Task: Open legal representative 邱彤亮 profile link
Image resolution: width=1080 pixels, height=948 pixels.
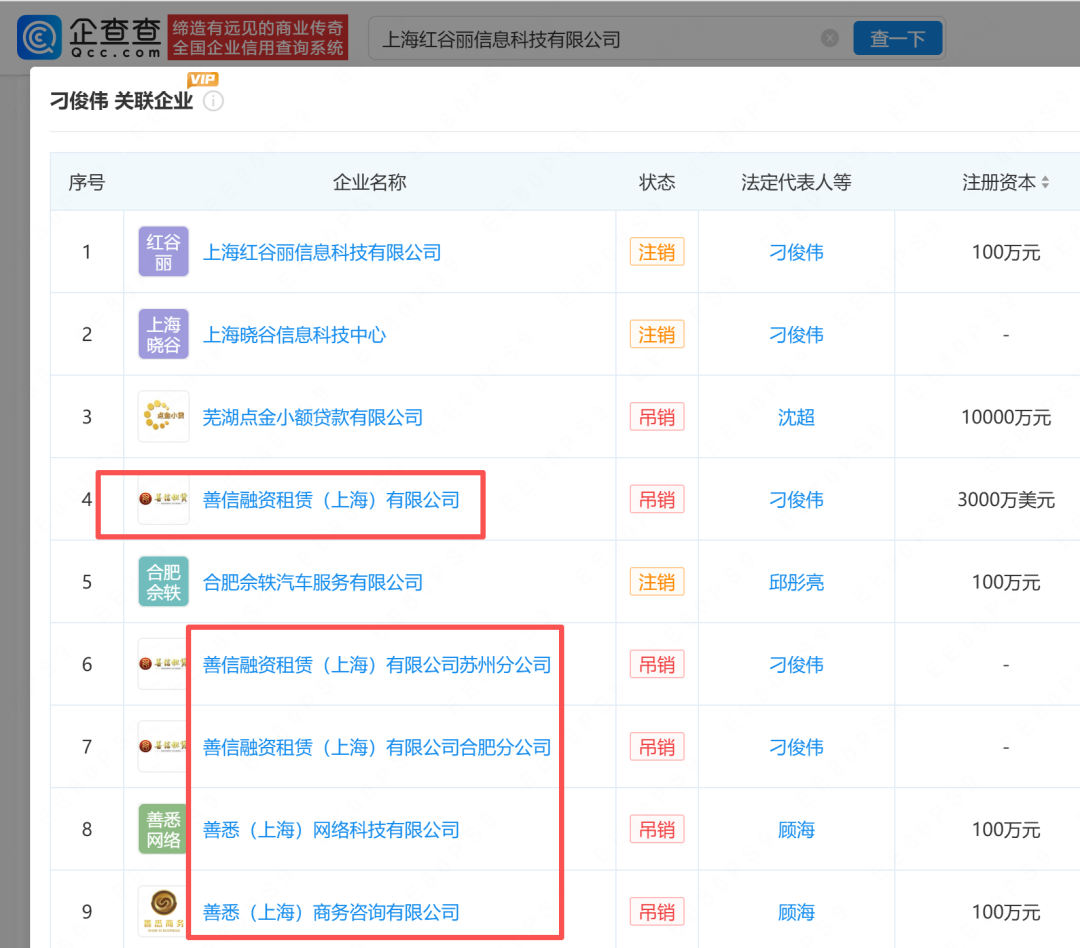Action: click(796, 582)
